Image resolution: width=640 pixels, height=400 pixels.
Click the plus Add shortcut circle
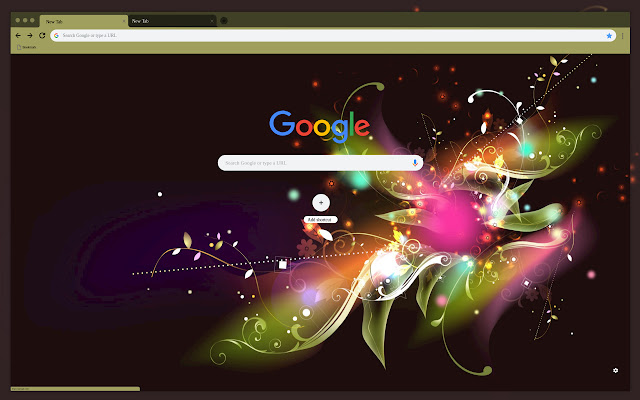point(321,203)
